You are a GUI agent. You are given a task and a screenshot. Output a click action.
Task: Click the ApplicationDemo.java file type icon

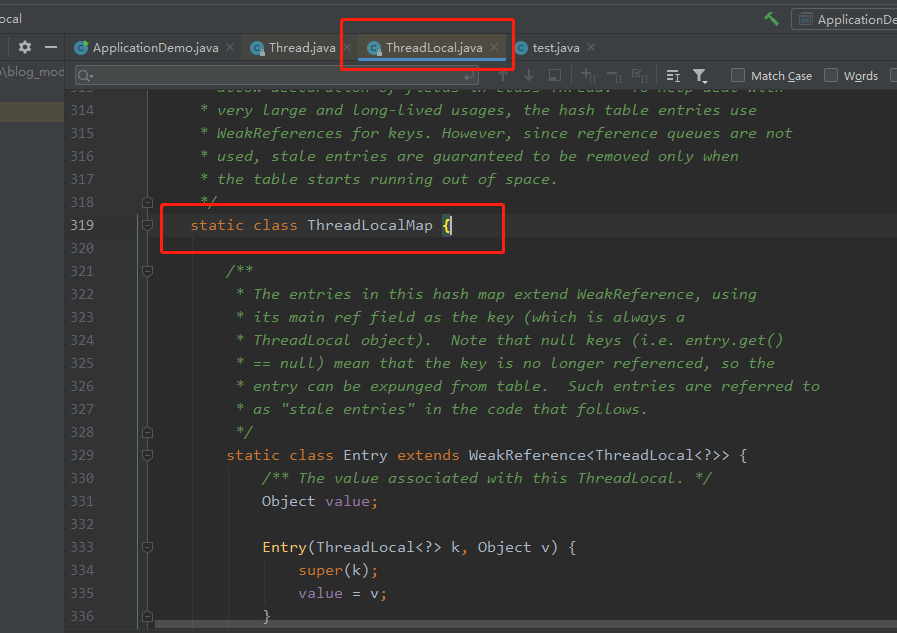click(x=81, y=48)
